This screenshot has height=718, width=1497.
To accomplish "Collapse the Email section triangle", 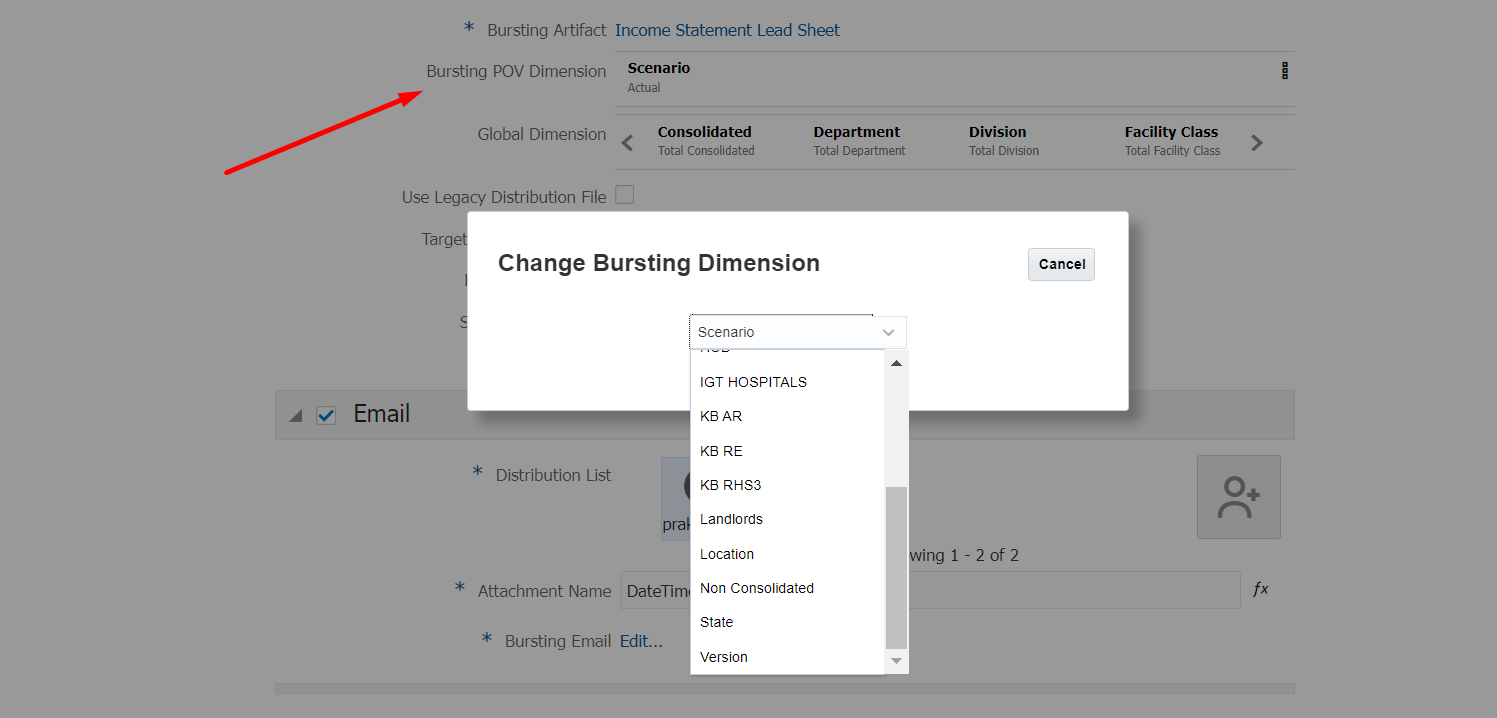I will click(x=296, y=416).
